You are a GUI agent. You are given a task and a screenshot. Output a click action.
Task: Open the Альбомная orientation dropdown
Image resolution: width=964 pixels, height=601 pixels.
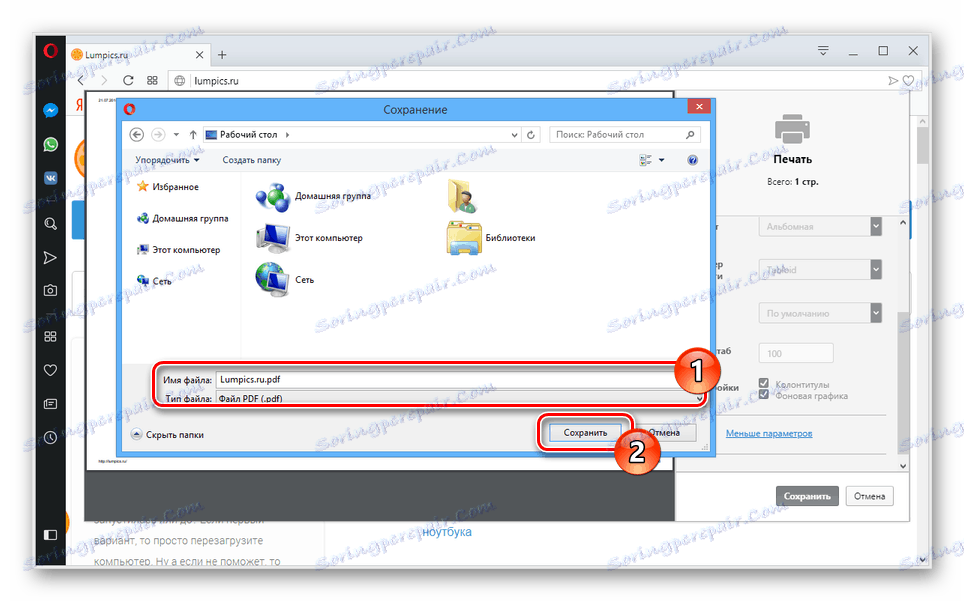click(820, 226)
